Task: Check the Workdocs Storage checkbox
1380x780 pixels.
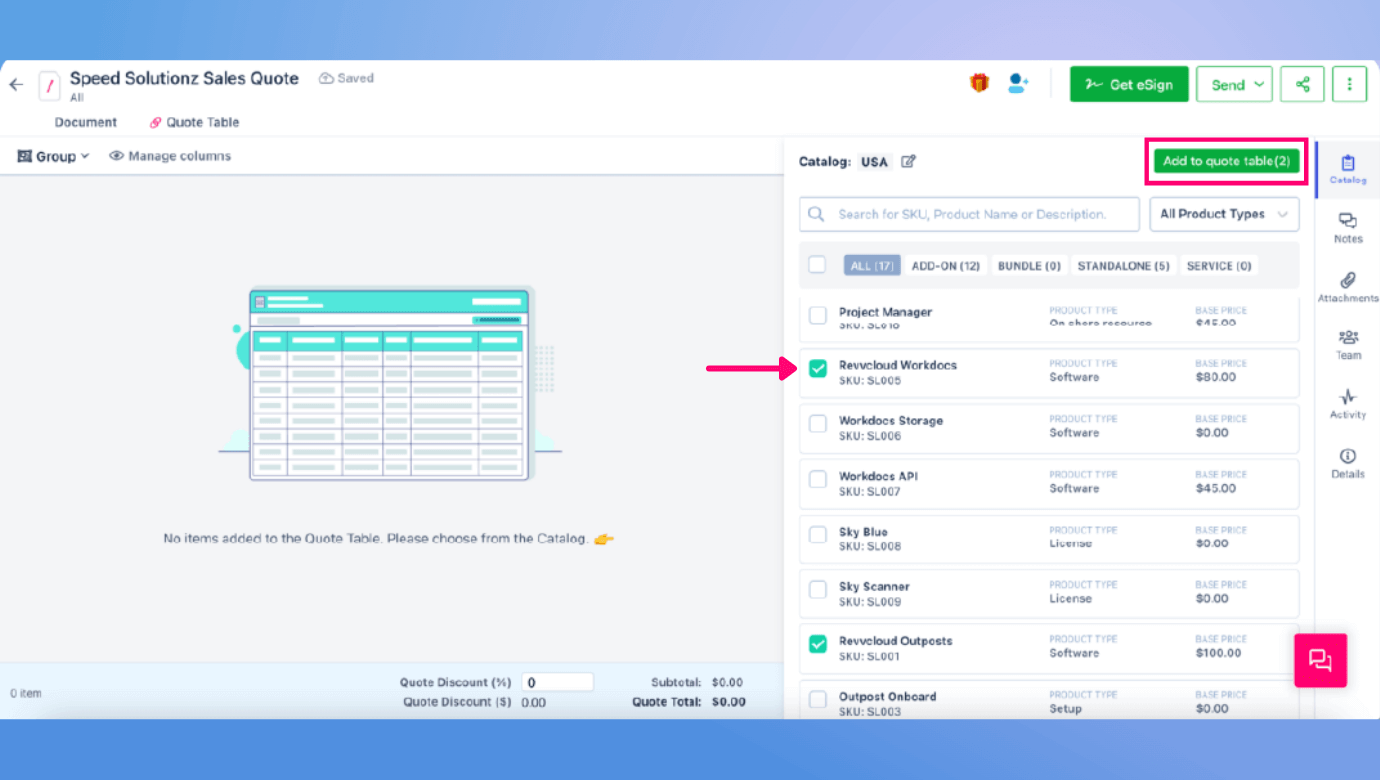Action: tap(818, 424)
